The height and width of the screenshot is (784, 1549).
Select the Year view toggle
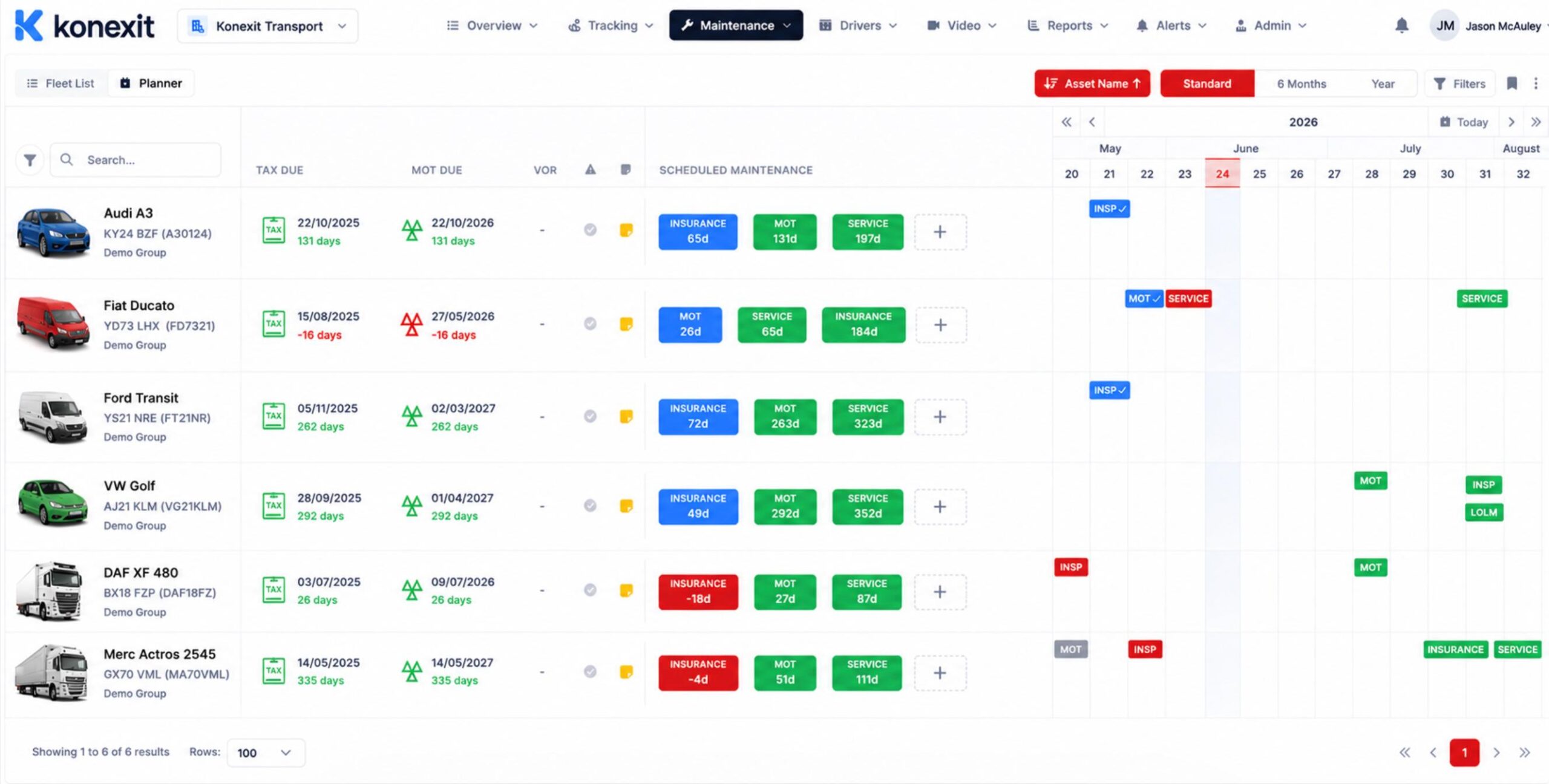point(1383,83)
